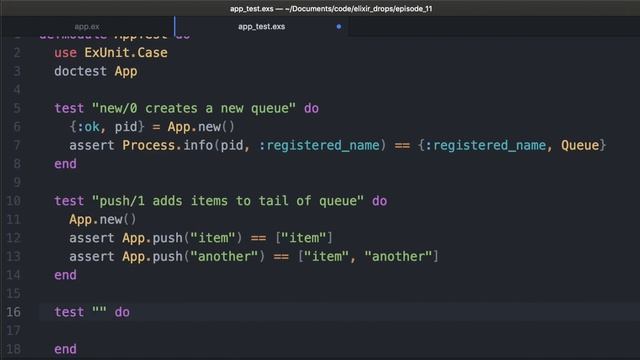Click the string "new/0 creates a new queue"

193,108
